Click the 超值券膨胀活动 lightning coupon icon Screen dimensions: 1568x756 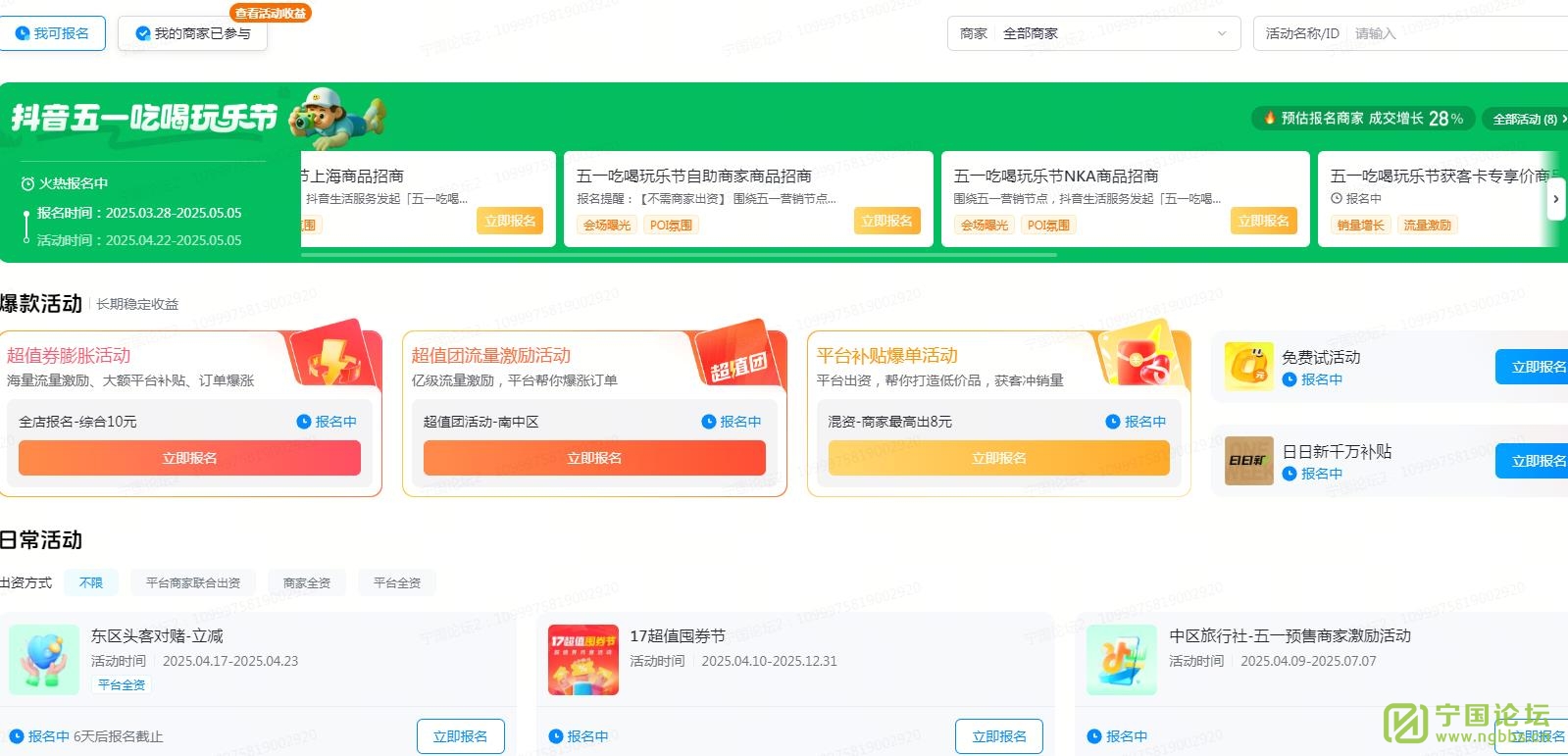(332, 360)
